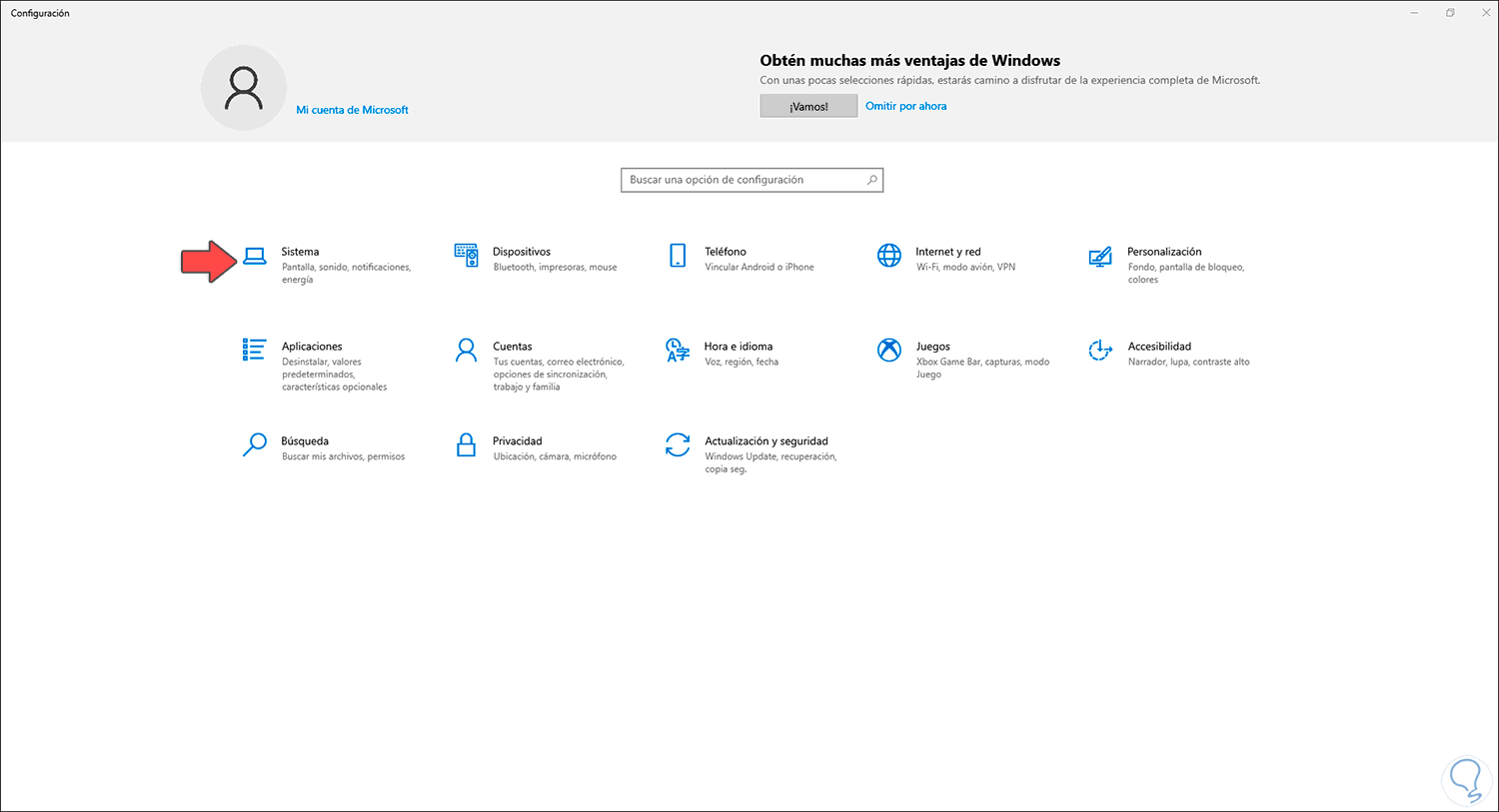Click the Dispositivos keyboard icon
The height and width of the screenshot is (812, 1499).
point(466,256)
